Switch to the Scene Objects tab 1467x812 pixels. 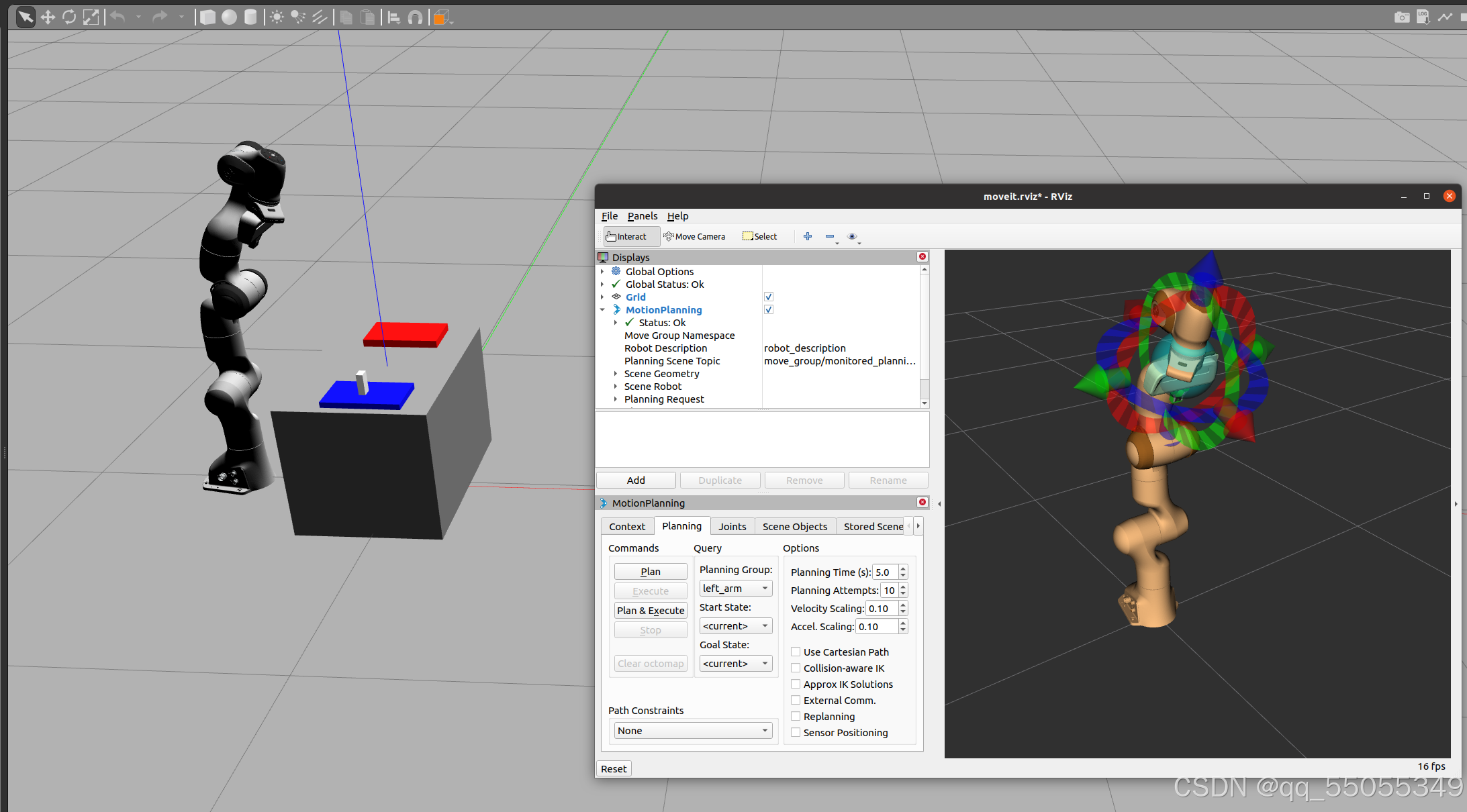(x=794, y=527)
